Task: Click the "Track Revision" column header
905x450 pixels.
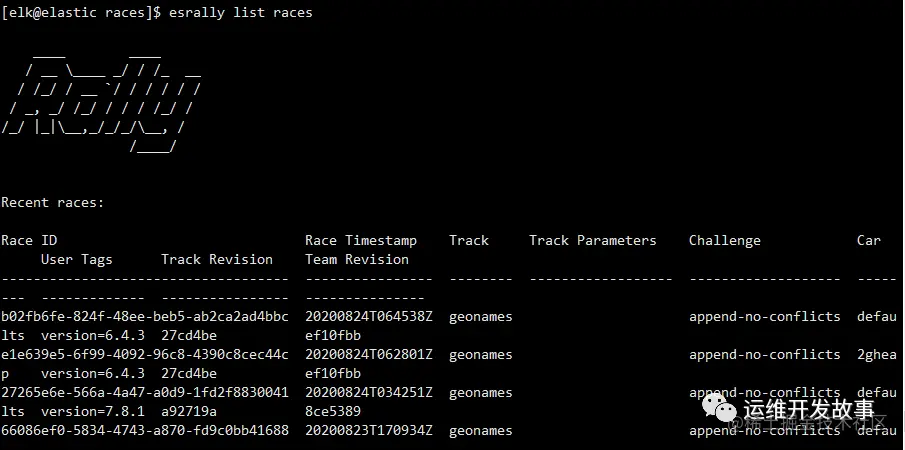Action: tap(217, 259)
